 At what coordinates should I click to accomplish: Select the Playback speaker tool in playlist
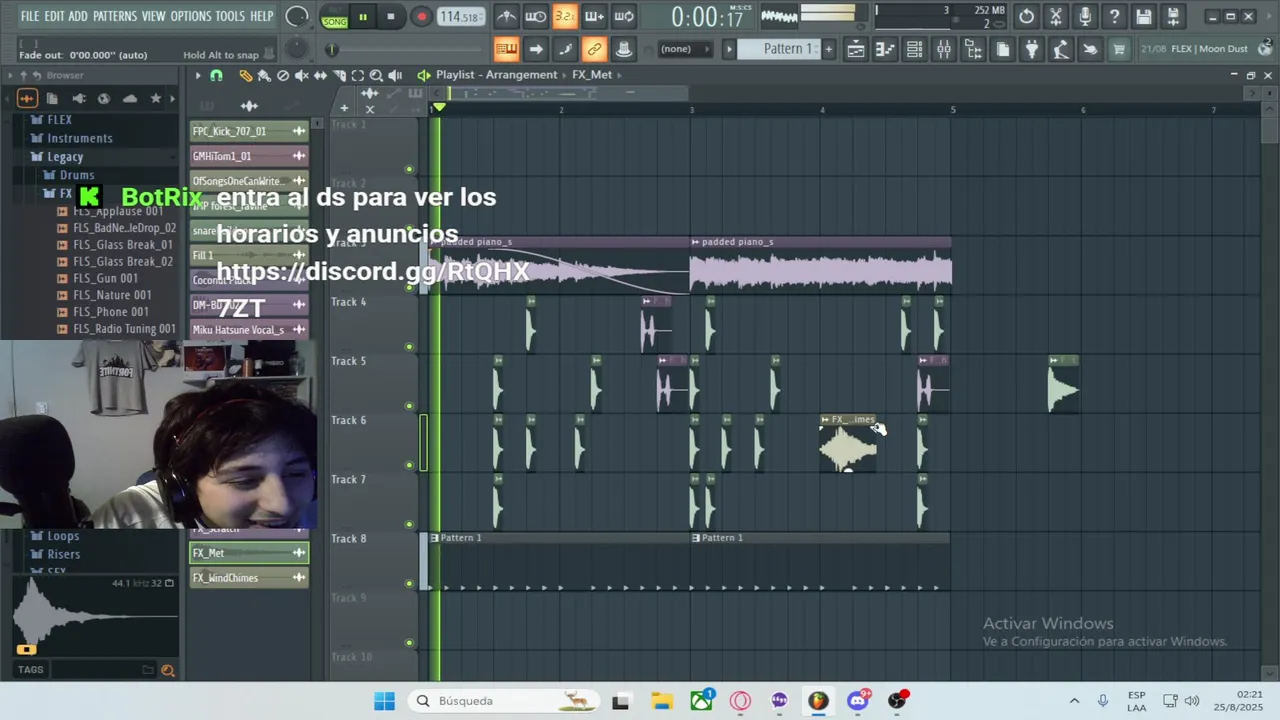click(x=395, y=75)
